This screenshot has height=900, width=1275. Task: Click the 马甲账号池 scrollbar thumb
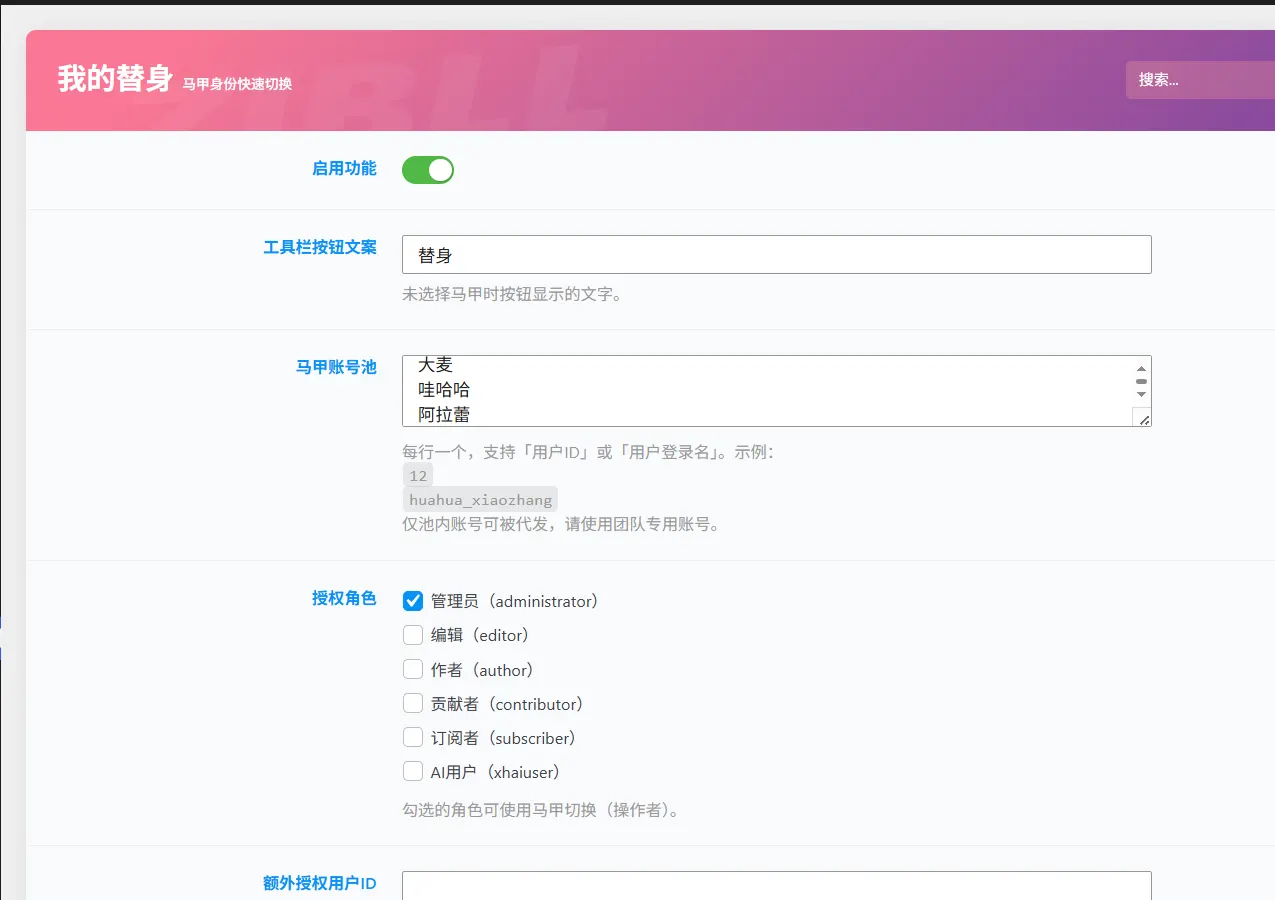pos(1141,382)
